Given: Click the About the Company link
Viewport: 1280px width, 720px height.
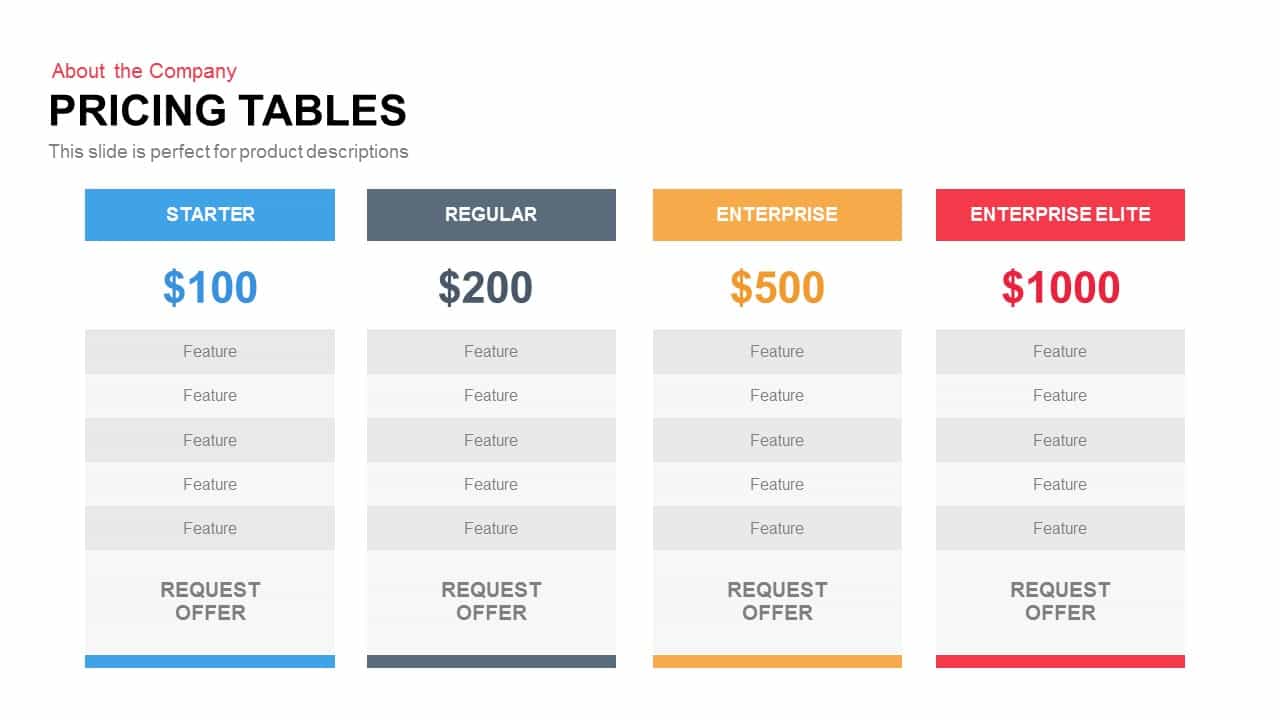Looking at the screenshot, I should (x=144, y=71).
